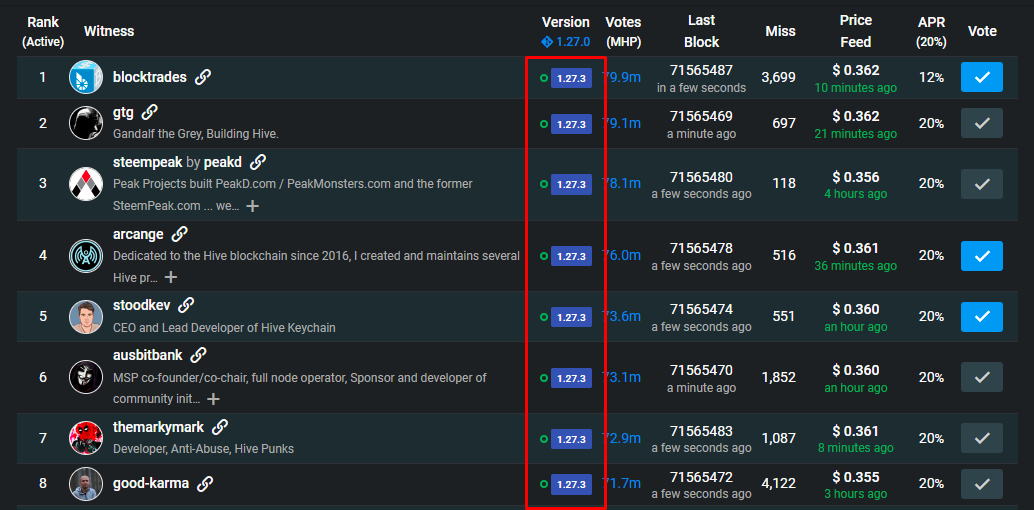Image resolution: width=1034 pixels, height=510 pixels.
Task: Open stoodkev witness link icon
Action: pyautogui.click(x=187, y=305)
